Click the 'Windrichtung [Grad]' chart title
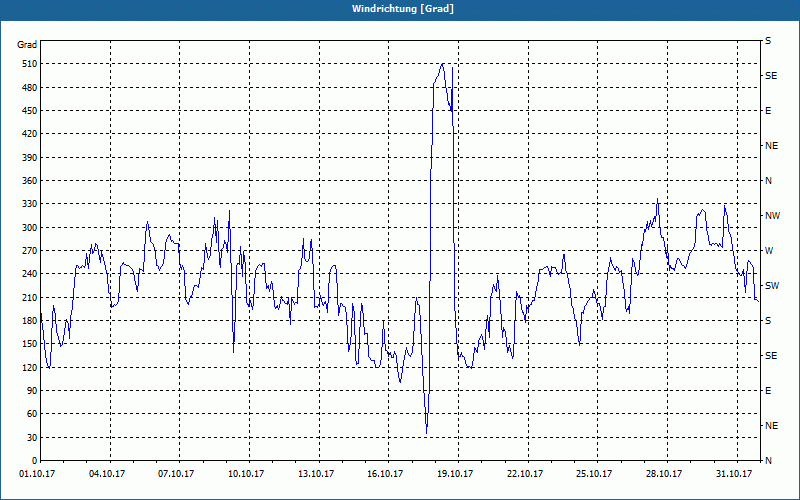 (403, 9)
